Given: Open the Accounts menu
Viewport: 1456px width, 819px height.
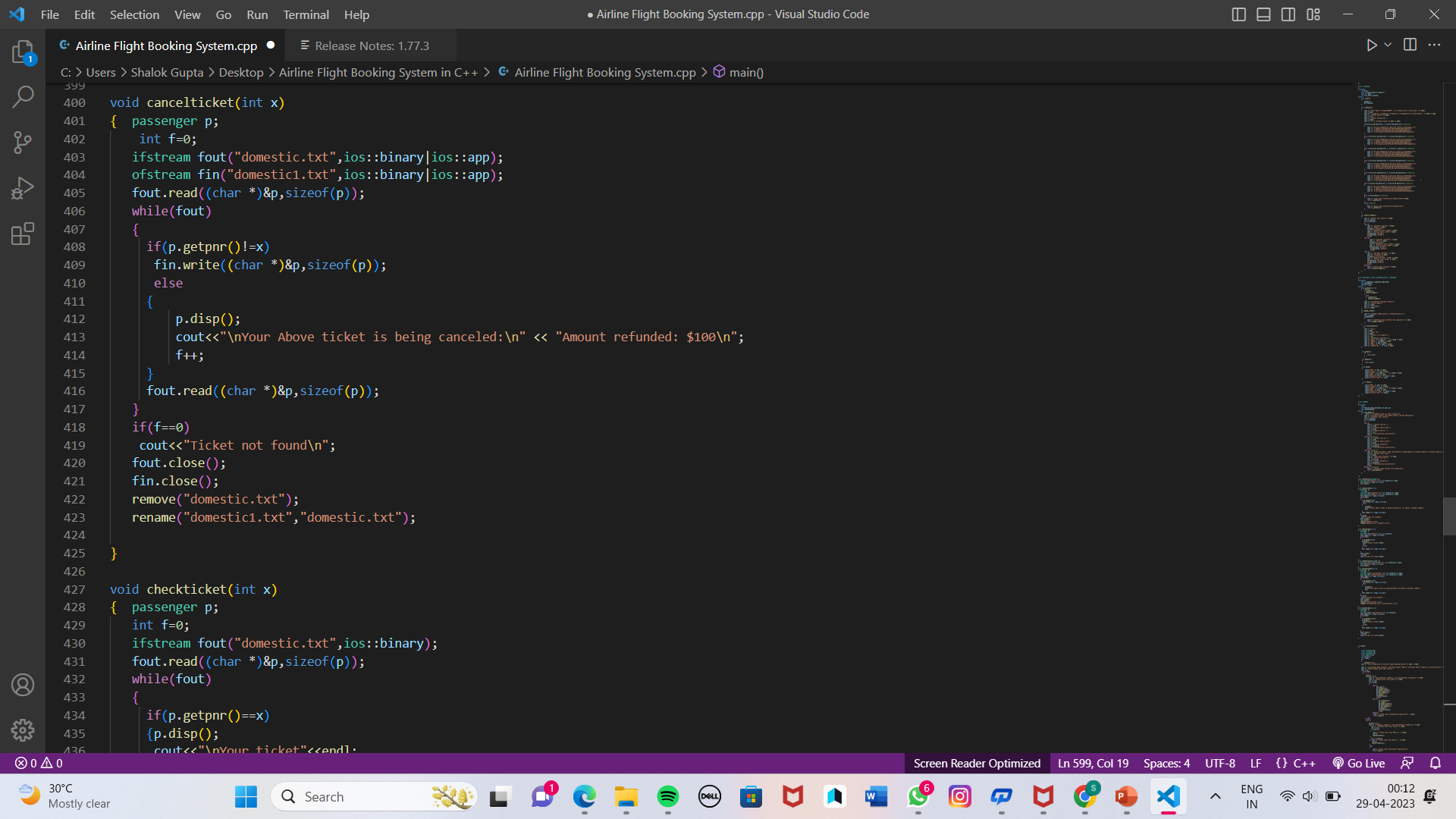Looking at the screenshot, I should 23,684.
